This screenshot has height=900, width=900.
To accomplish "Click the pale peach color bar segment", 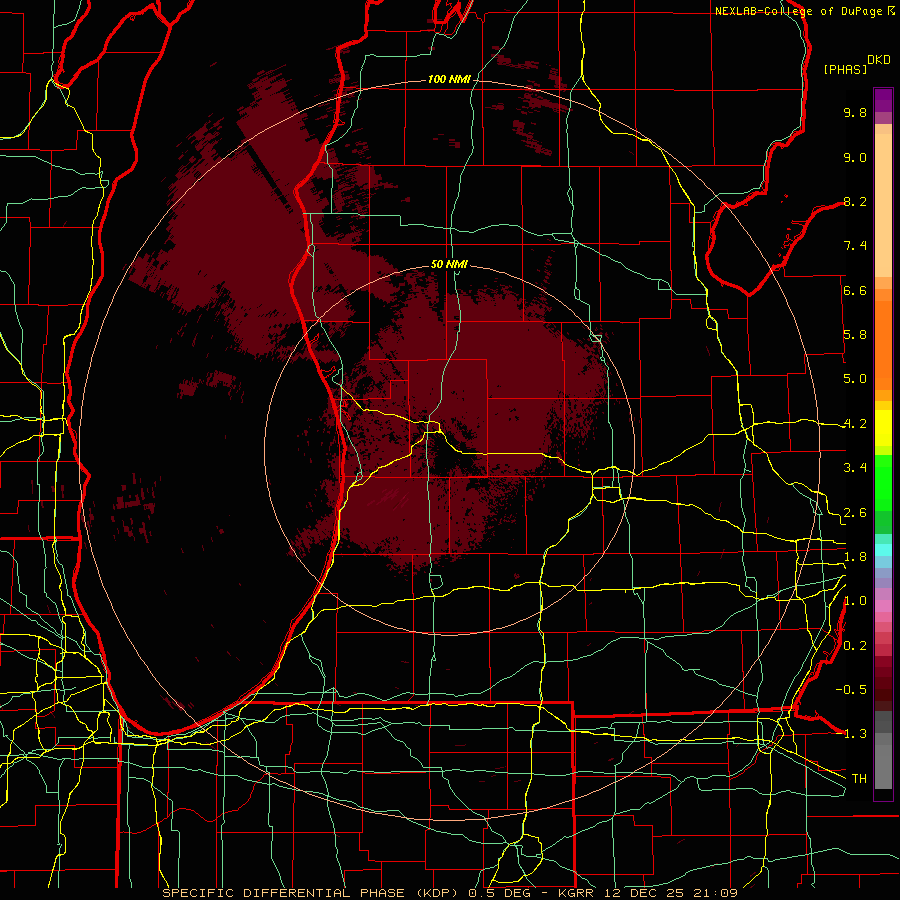I will 883,206.
